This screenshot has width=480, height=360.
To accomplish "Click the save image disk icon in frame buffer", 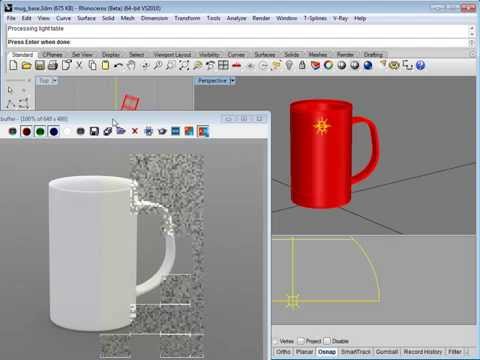I will [94, 131].
